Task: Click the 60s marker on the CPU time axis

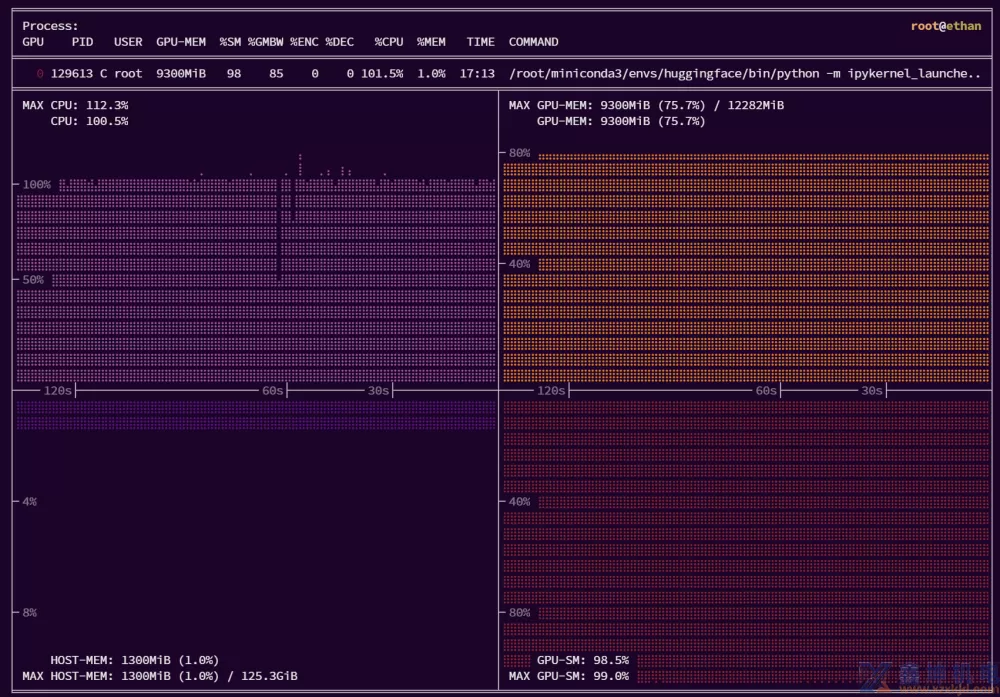Action: click(x=272, y=391)
